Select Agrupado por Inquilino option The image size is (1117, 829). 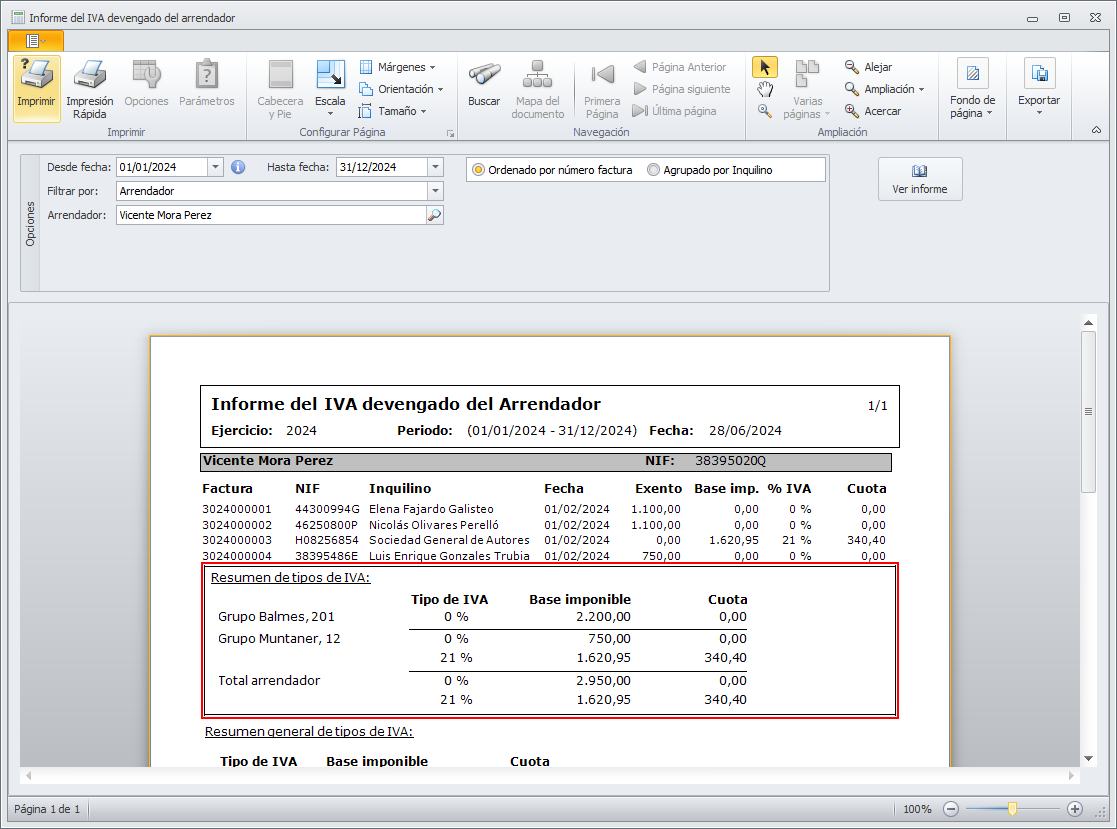click(x=654, y=170)
